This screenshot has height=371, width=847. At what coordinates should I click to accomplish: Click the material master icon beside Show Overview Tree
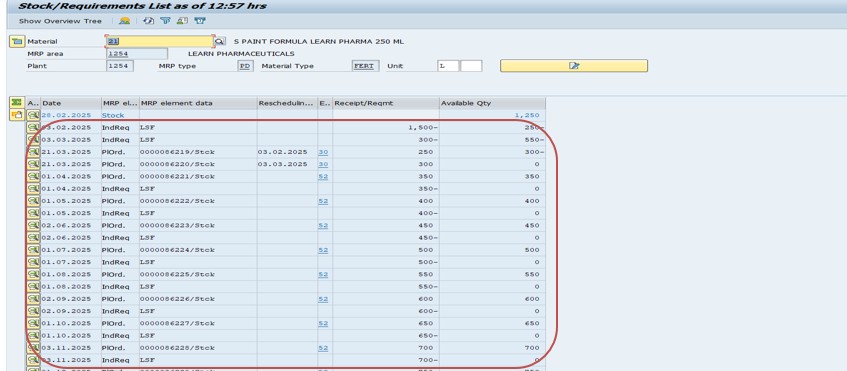point(125,21)
